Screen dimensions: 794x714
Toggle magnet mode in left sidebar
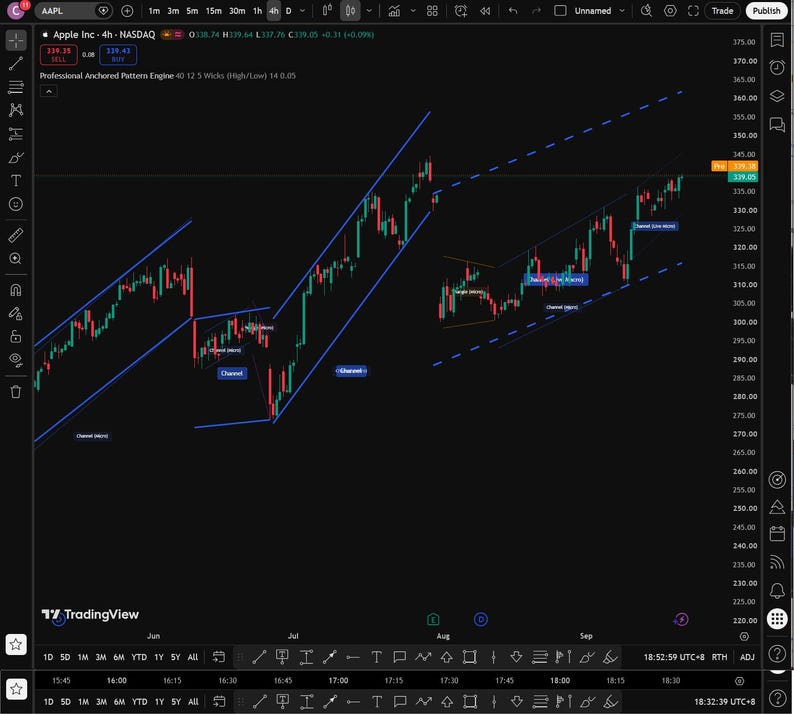pos(16,290)
